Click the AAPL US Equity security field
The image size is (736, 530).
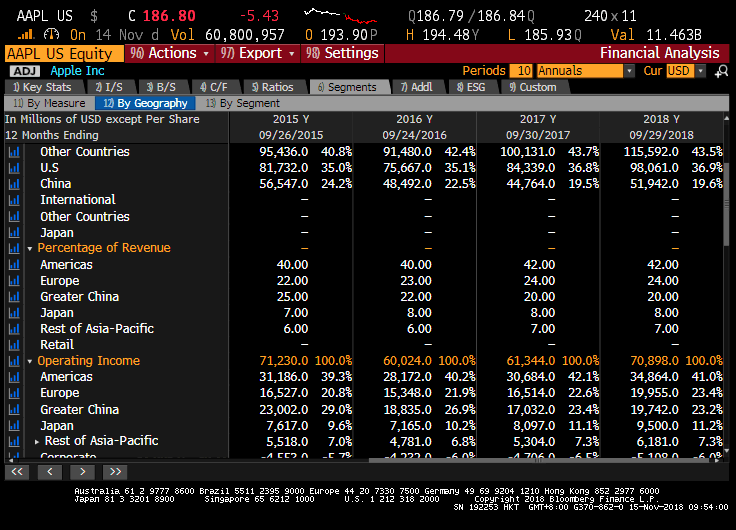click(64, 54)
